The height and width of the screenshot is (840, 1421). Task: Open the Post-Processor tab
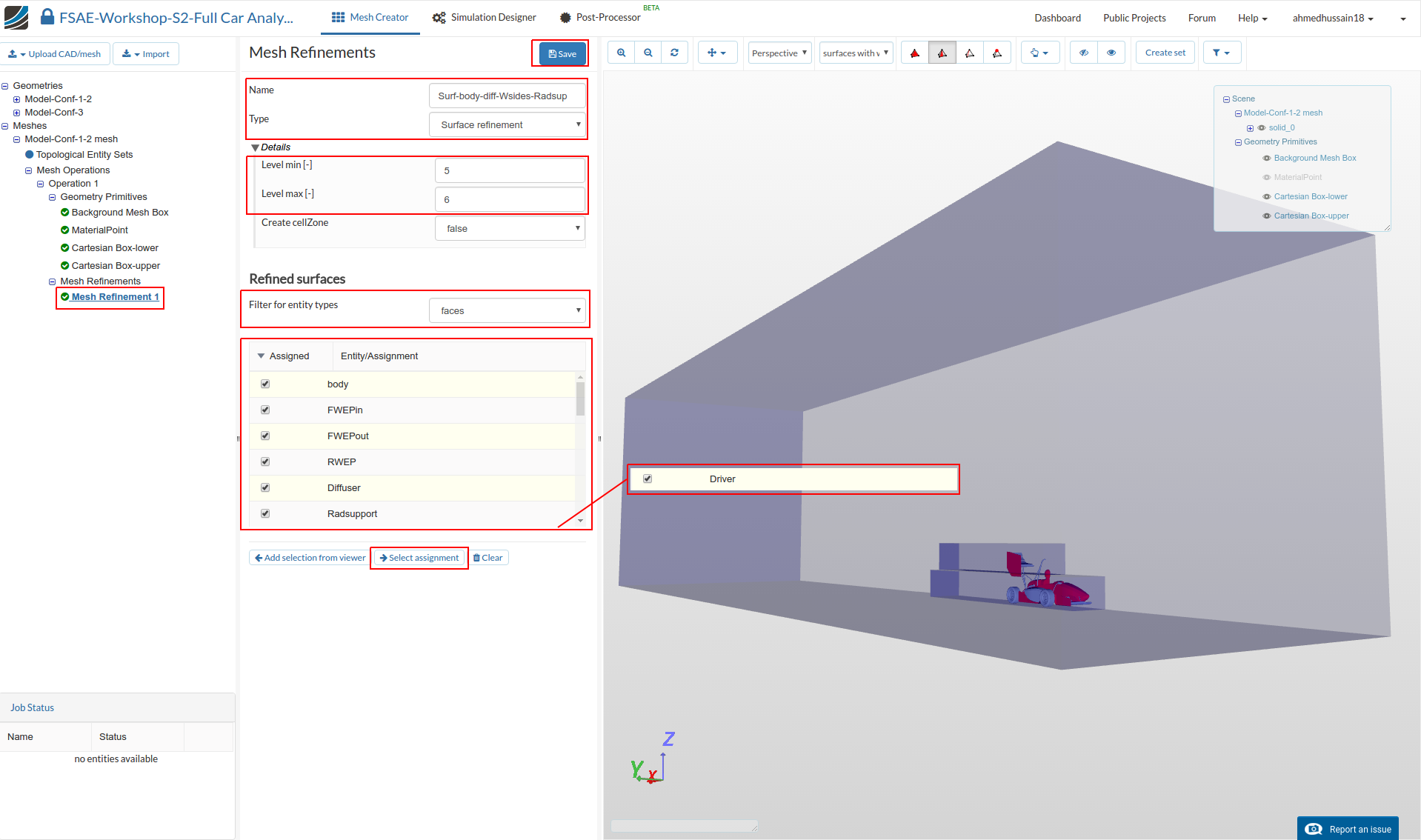[600, 18]
